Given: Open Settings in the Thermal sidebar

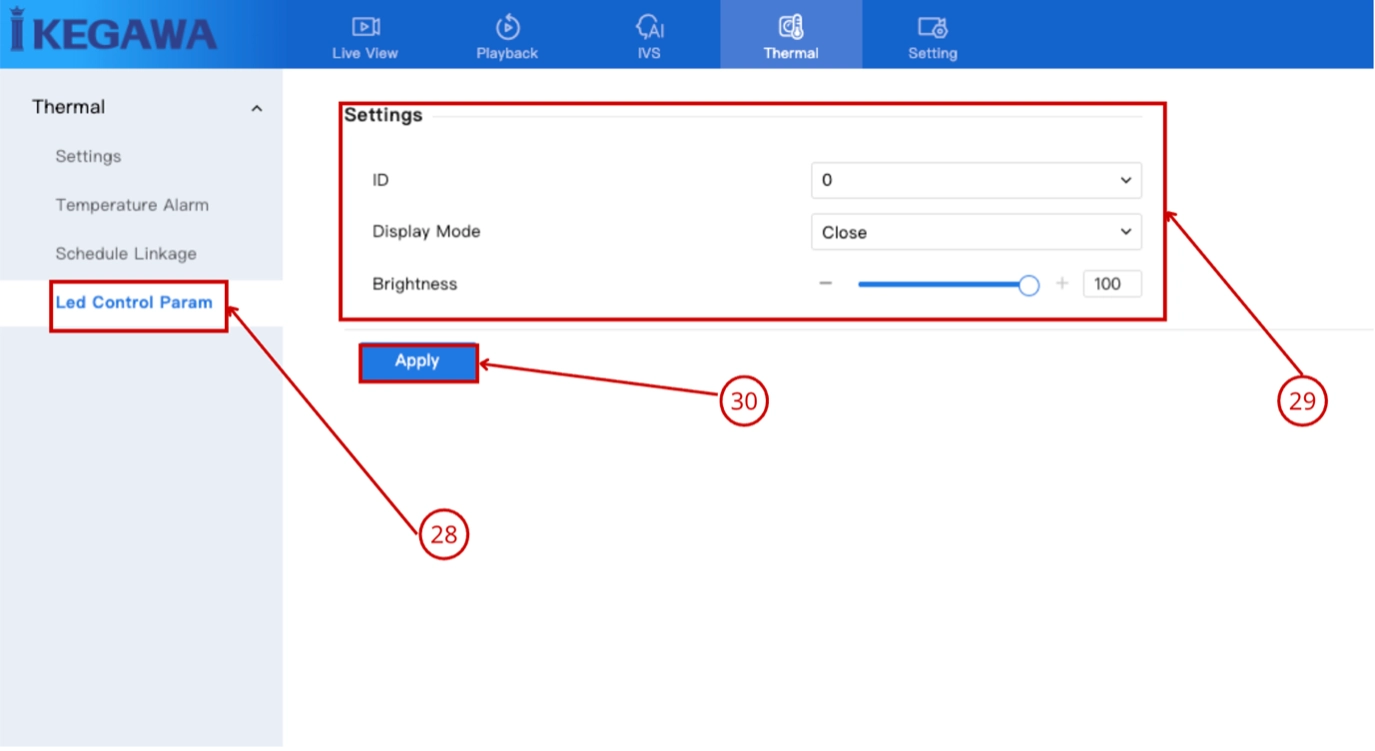Looking at the screenshot, I should 88,156.
